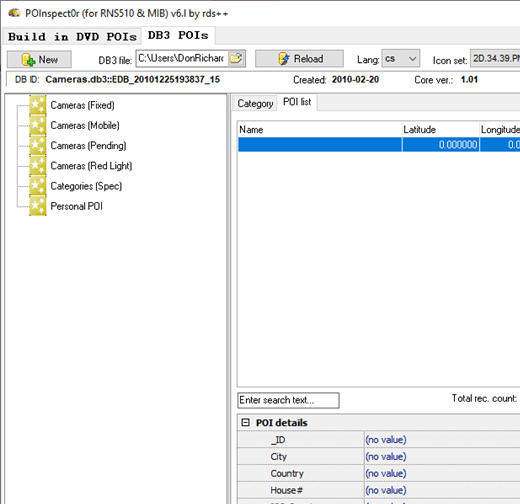Open the Icon set combo box
Image resolution: width=520 pixels, height=504 pixels.
click(495, 59)
